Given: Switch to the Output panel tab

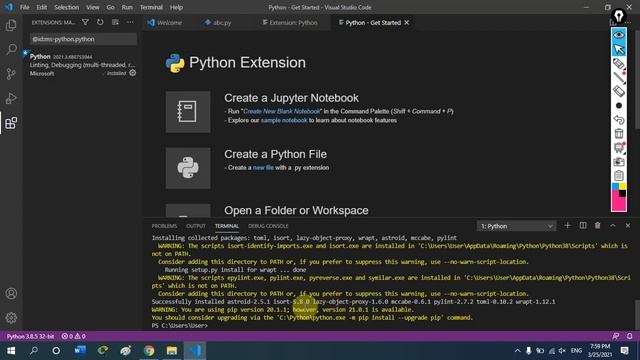Looking at the screenshot, I should (x=196, y=226).
